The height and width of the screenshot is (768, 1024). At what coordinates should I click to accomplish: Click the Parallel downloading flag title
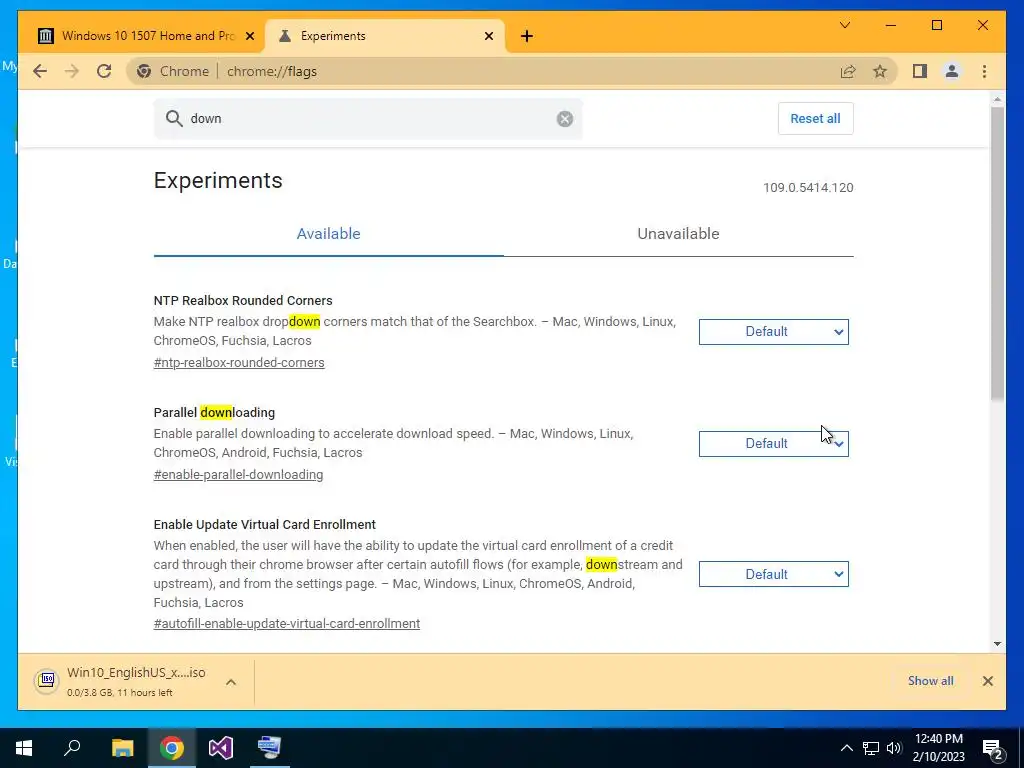[214, 413]
